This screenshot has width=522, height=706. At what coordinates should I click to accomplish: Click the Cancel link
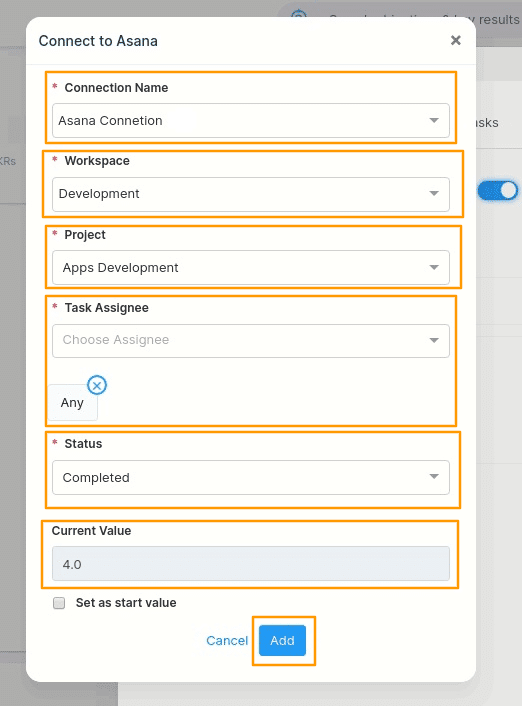tap(227, 641)
